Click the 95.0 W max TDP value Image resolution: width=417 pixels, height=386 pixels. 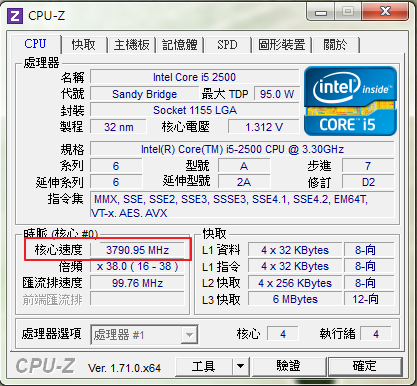click(x=277, y=94)
